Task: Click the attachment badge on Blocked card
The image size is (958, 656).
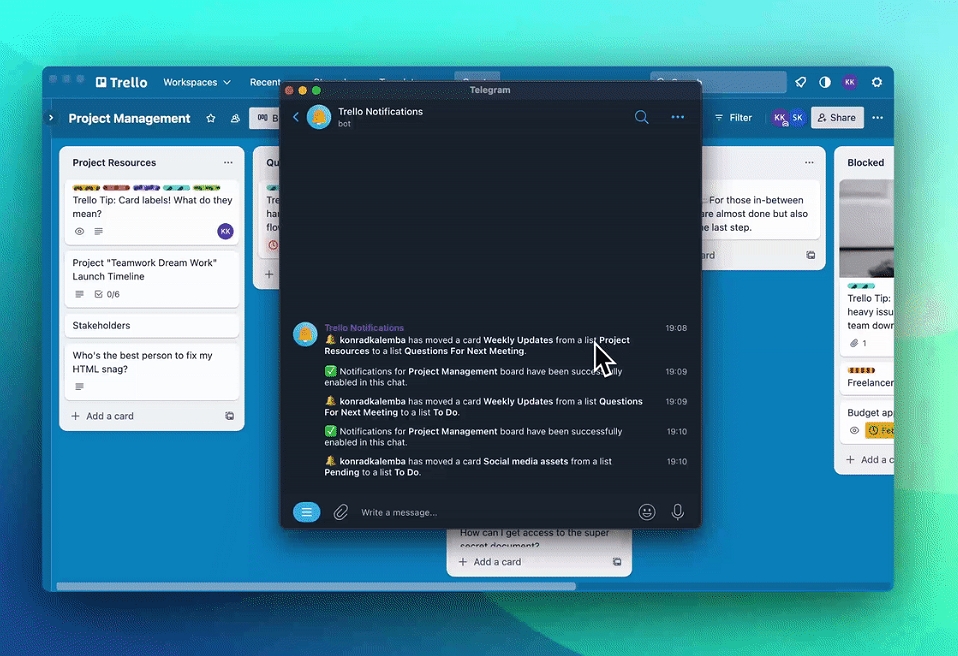Action: coord(858,343)
